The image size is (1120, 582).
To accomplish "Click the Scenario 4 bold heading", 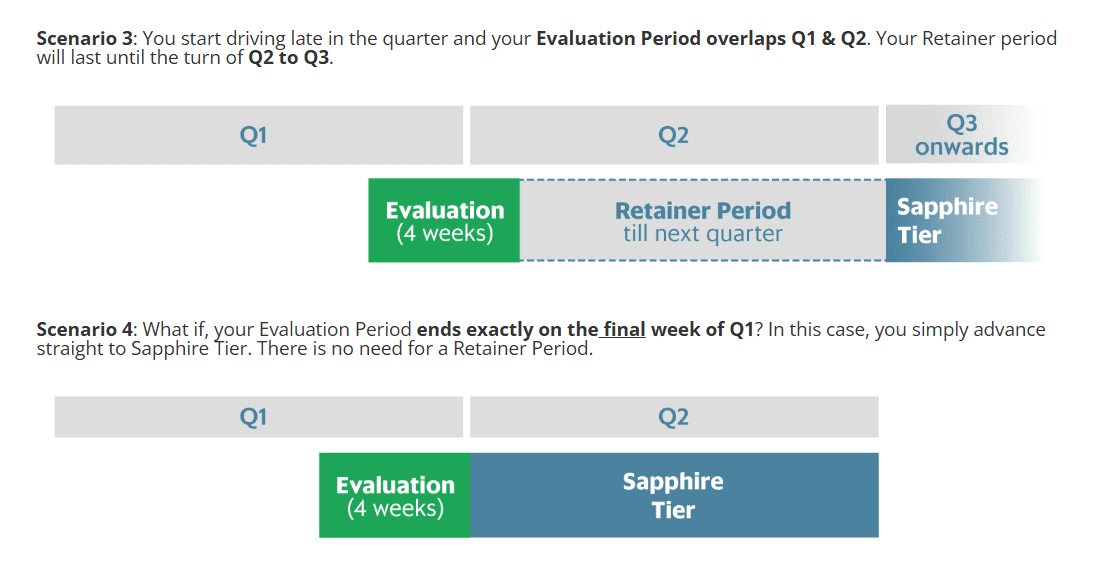I will pos(85,329).
